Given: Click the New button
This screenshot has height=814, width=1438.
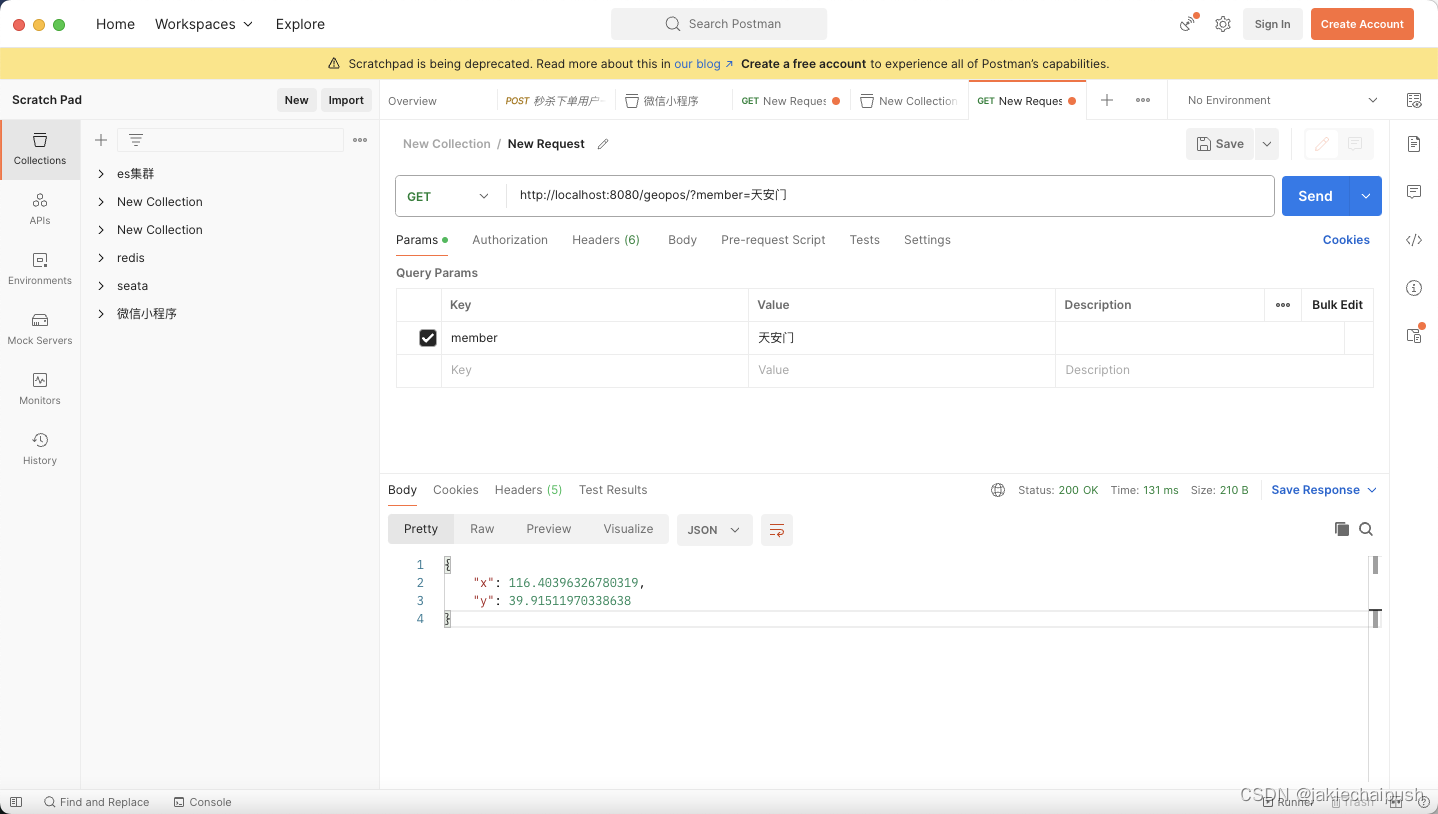Looking at the screenshot, I should click(x=296, y=100).
